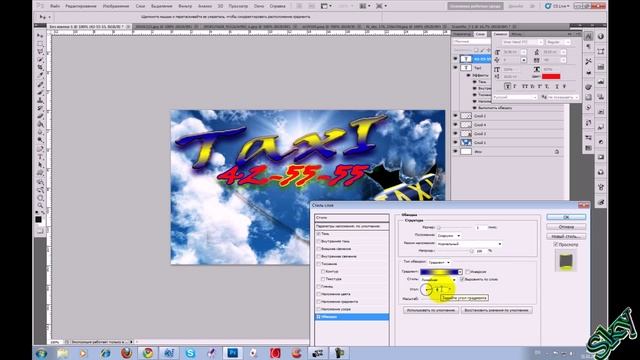Select the Crop tool

(40, 68)
